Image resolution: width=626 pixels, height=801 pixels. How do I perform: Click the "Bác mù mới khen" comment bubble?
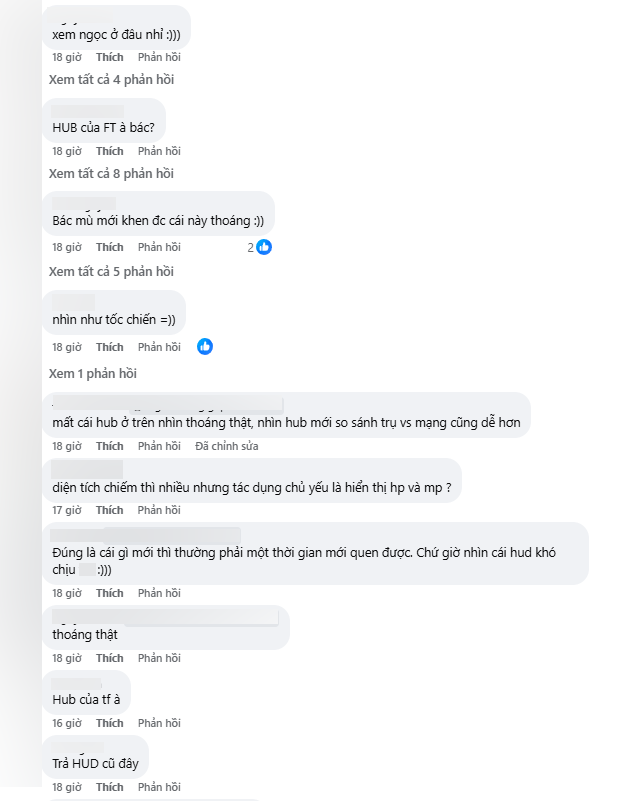coord(158,221)
